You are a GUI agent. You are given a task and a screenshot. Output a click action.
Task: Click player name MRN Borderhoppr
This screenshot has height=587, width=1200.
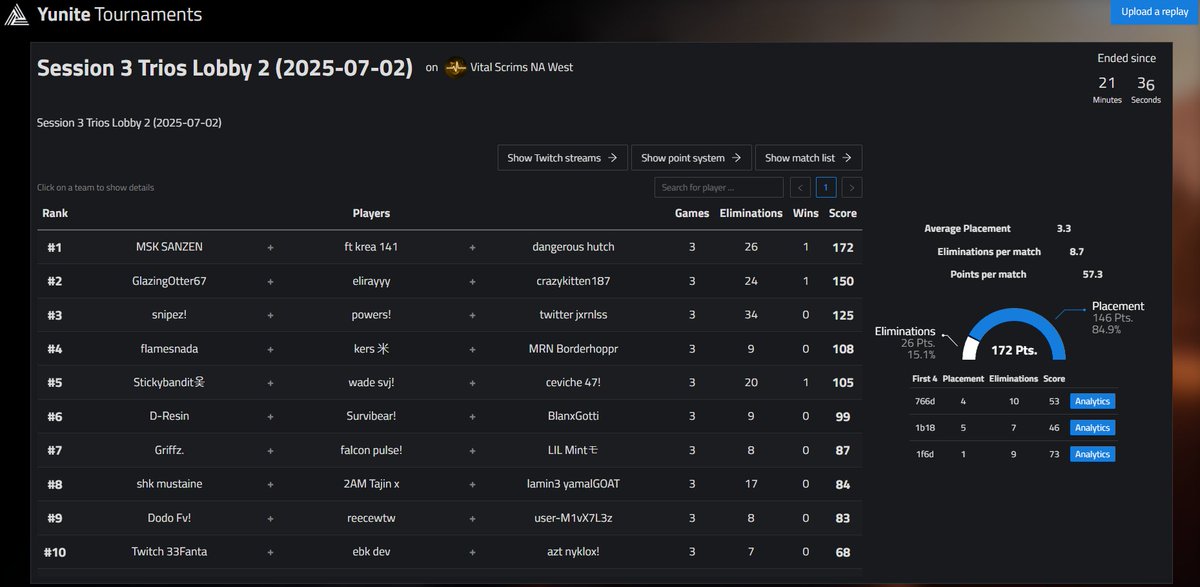(x=573, y=349)
